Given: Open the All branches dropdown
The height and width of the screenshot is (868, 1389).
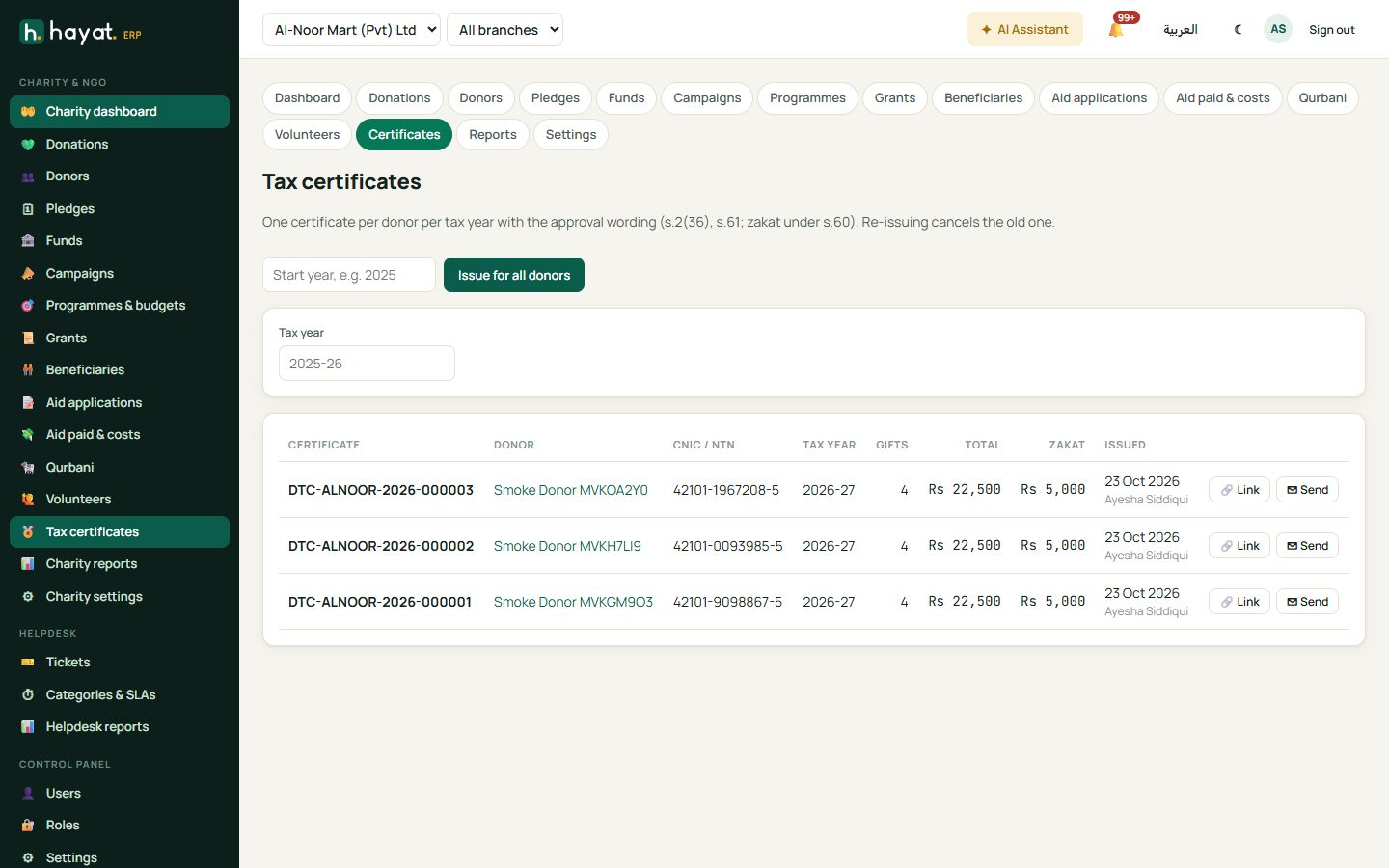Looking at the screenshot, I should [x=504, y=29].
